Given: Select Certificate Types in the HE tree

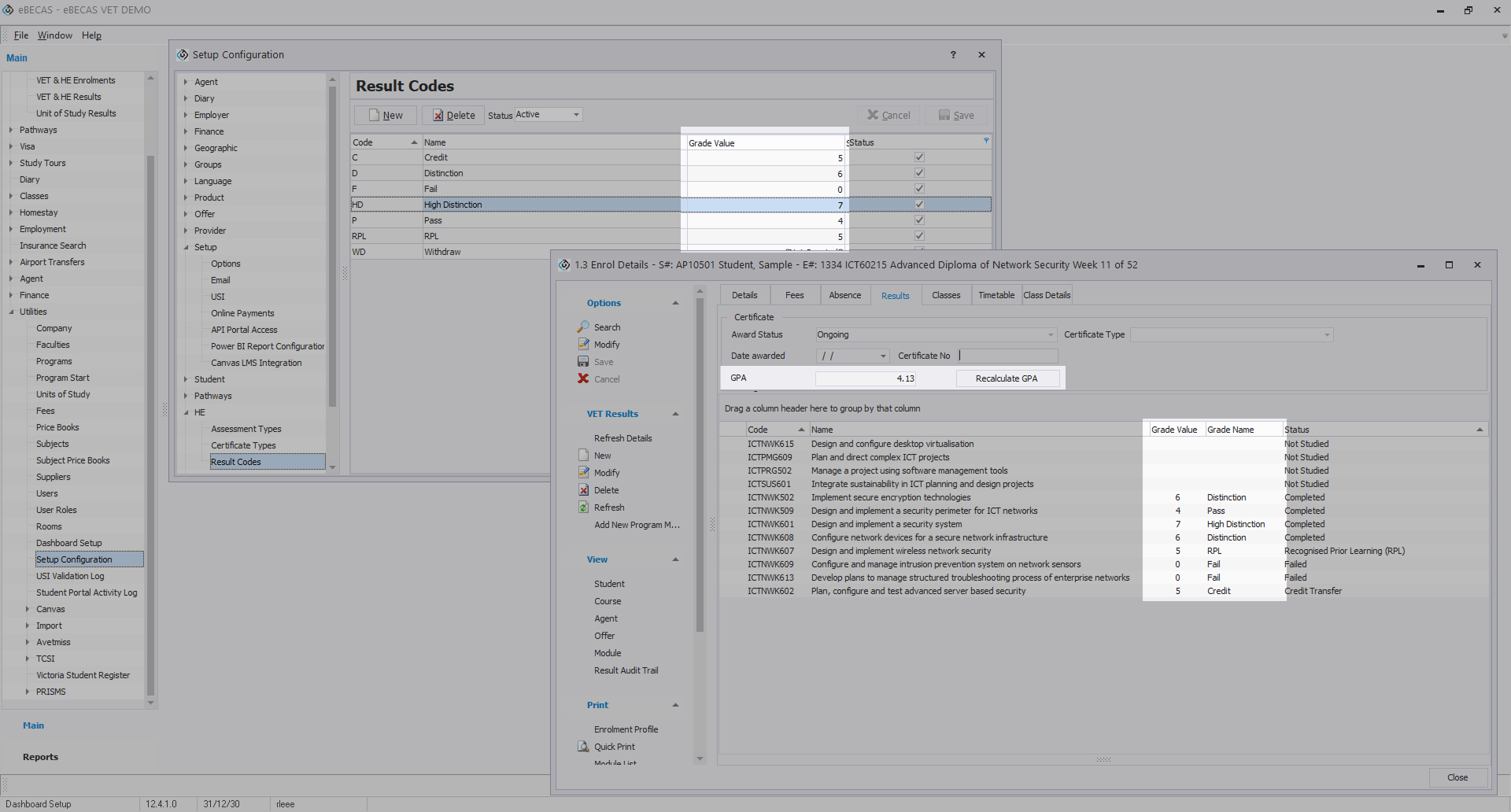Looking at the screenshot, I should pyautogui.click(x=243, y=445).
